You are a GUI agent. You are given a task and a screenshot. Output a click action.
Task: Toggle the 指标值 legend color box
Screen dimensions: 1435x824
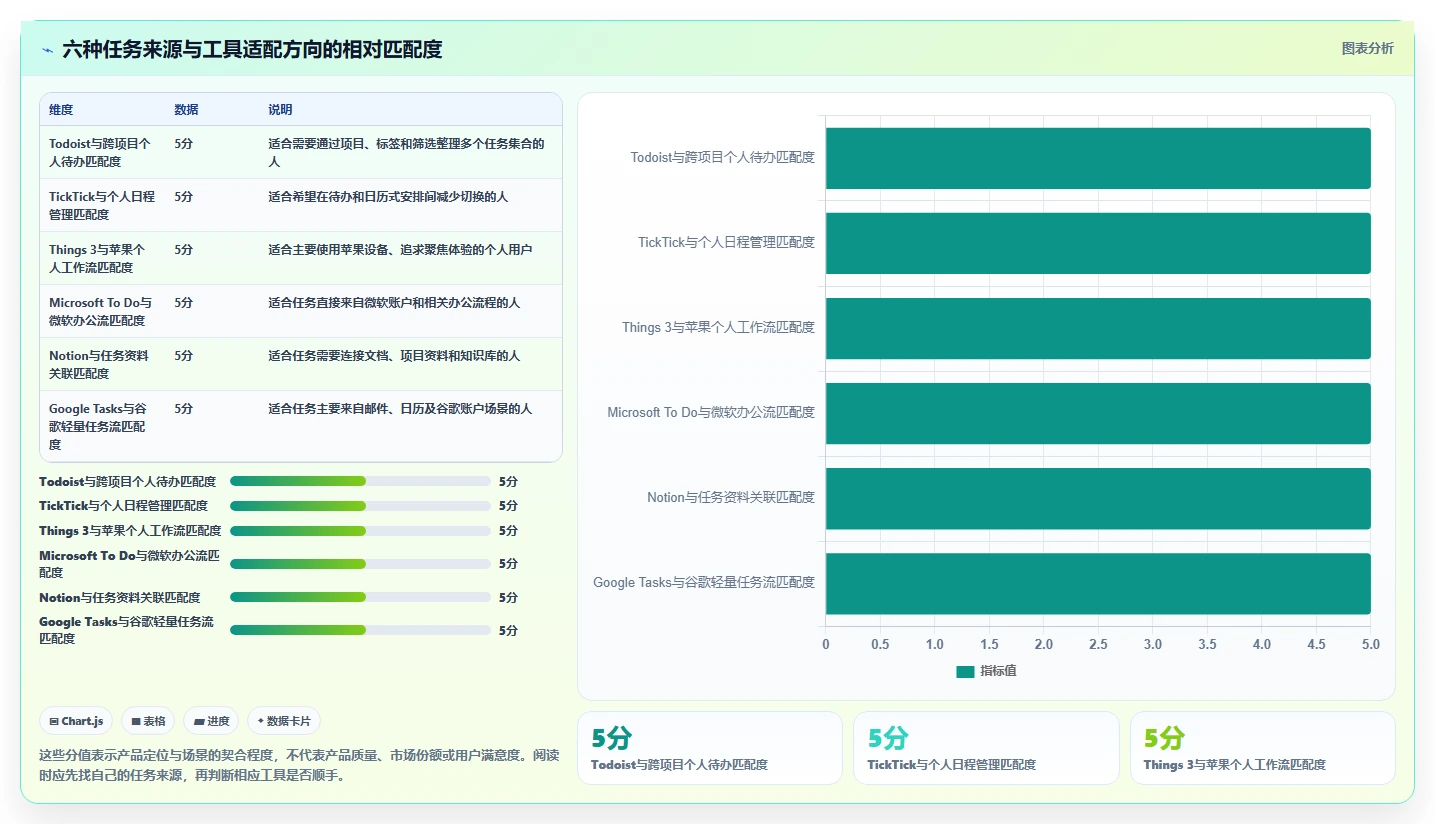point(965,672)
